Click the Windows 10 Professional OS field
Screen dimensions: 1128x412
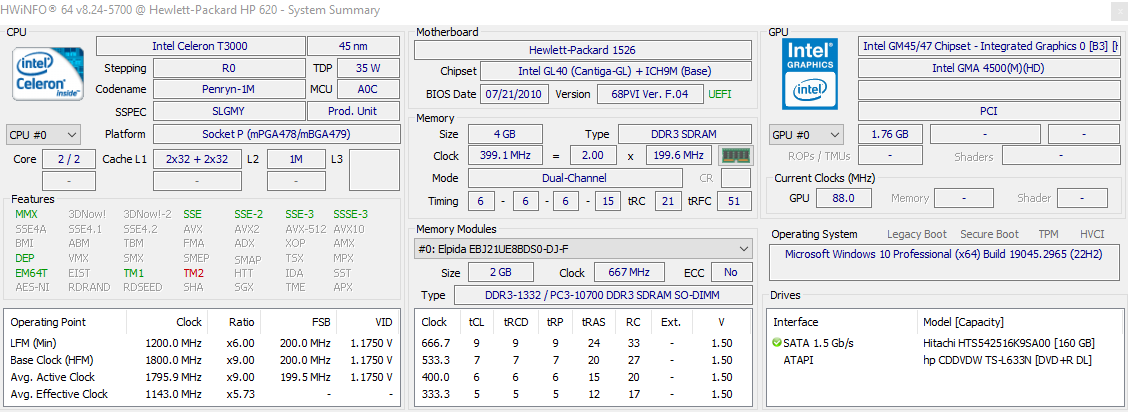click(x=942, y=254)
